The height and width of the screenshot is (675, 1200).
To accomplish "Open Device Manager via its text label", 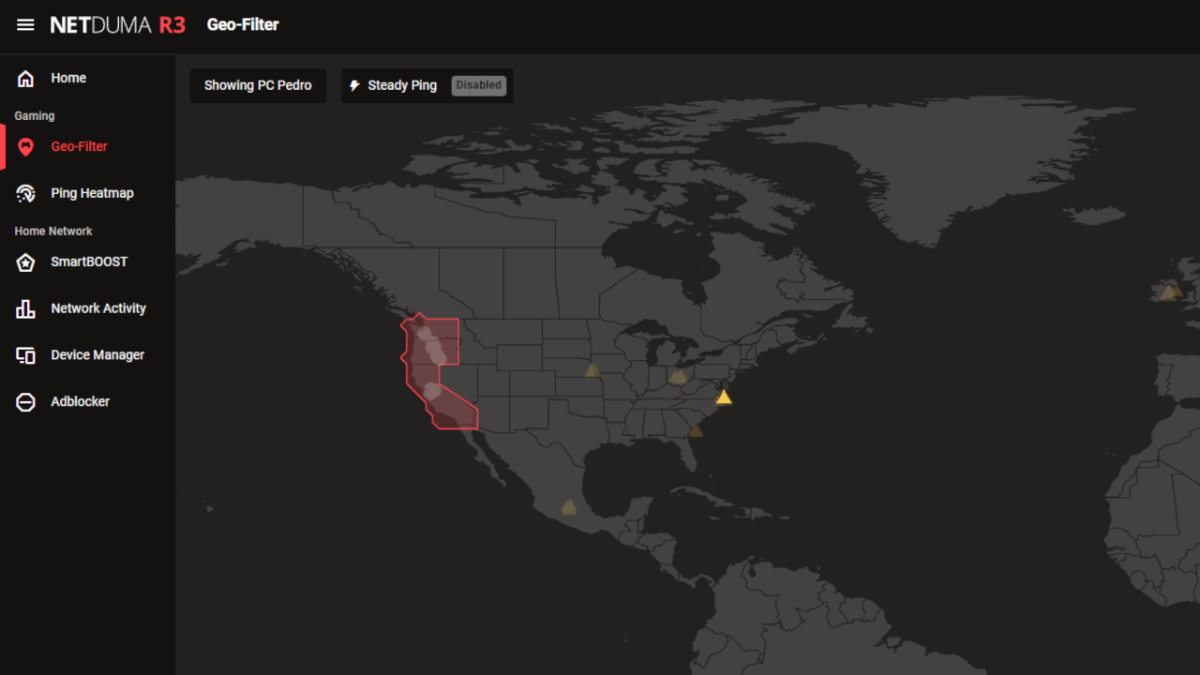I will pyautogui.click(x=97, y=355).
